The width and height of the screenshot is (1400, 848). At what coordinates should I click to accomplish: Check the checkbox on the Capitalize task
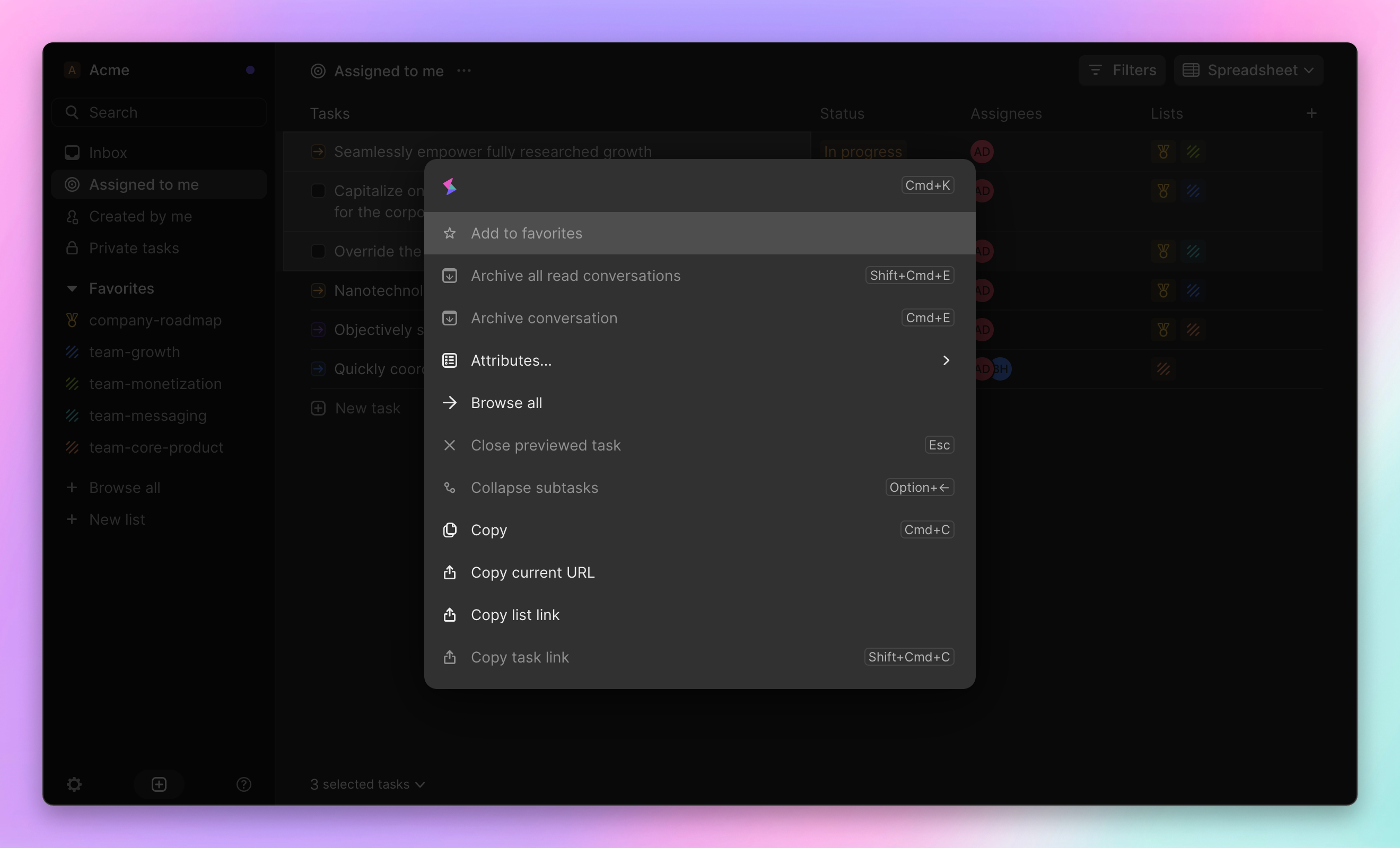pyautogui.click(x=318, y=191)
